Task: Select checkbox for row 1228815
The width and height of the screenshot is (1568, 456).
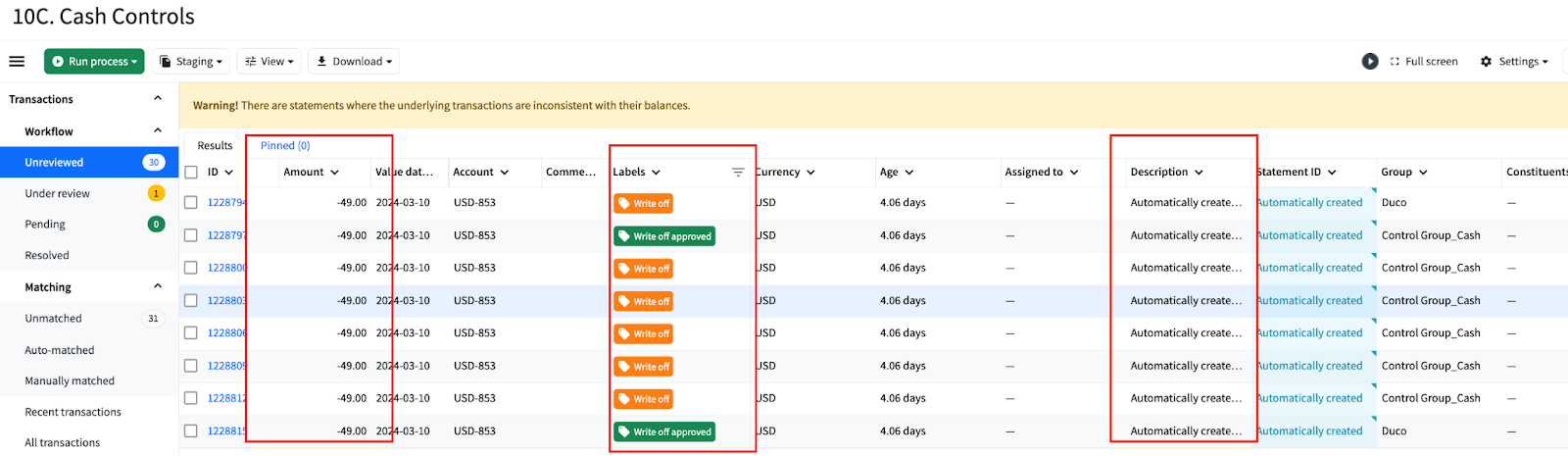Action: pyautogui.click(x=191, y=431)
